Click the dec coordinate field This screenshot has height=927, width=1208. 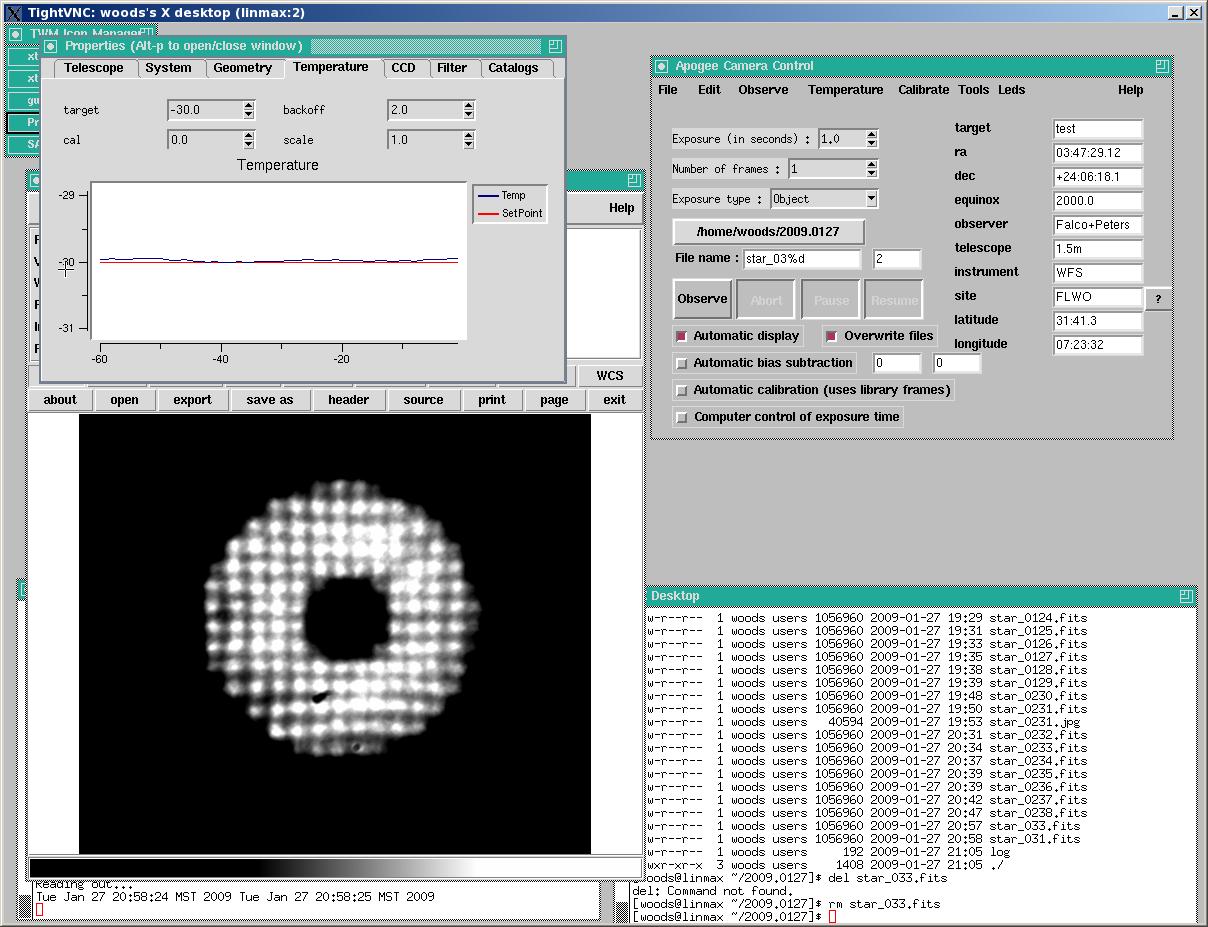click(1098, 177)
